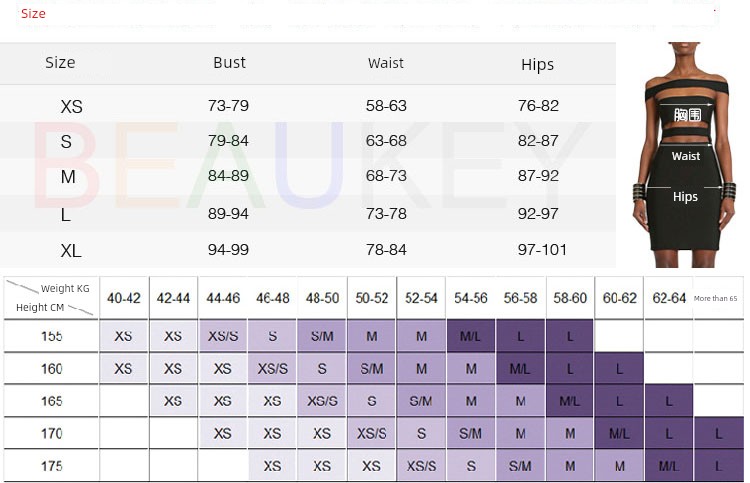Click the Hips label on the model
This screenshot has height=483, width=750.
[x=685, y=197]
